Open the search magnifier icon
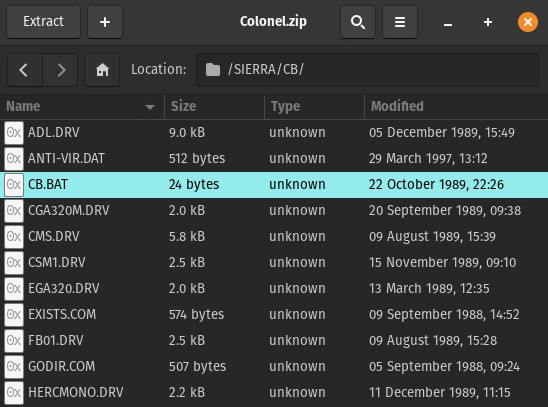This screenshot has height=407, width=548. pos(358,22)
